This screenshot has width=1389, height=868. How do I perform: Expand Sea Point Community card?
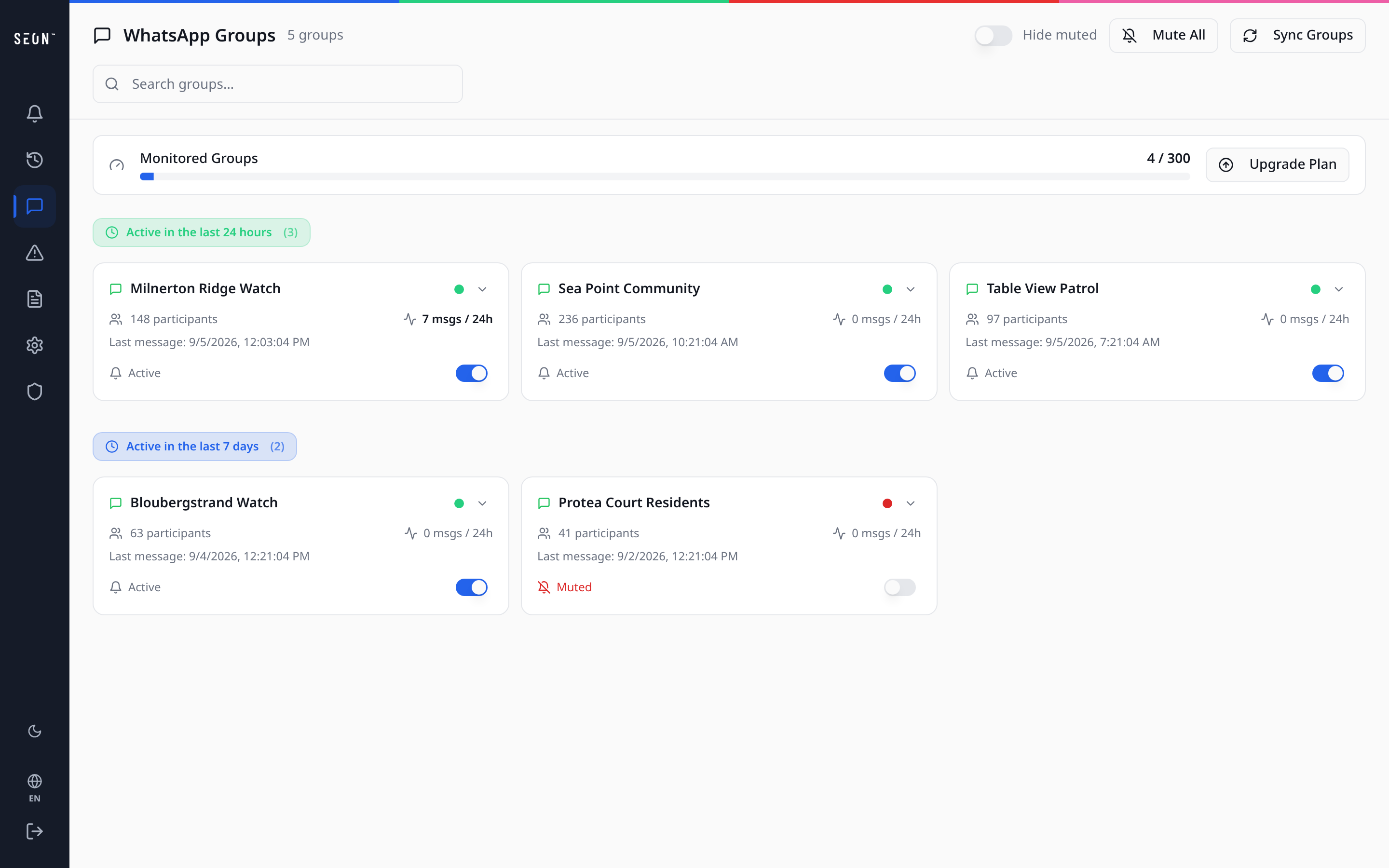[x=910, y=289]
